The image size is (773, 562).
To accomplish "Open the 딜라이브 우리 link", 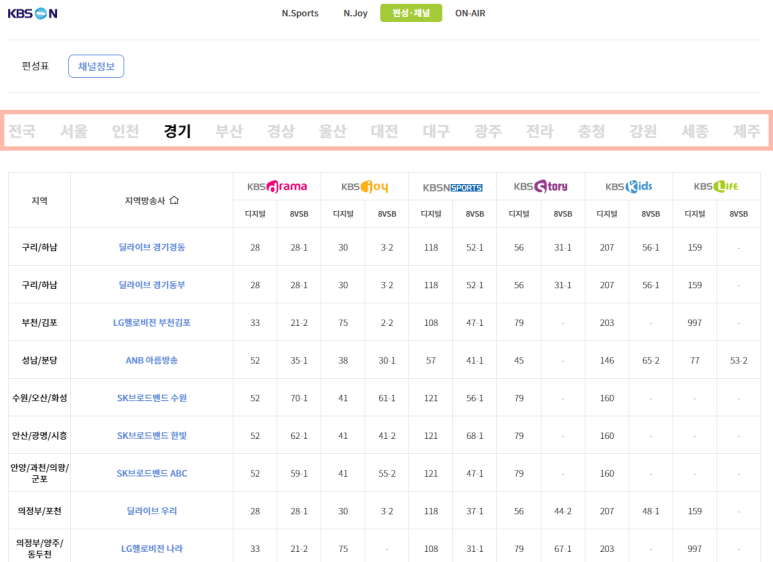I will point(152,511).
